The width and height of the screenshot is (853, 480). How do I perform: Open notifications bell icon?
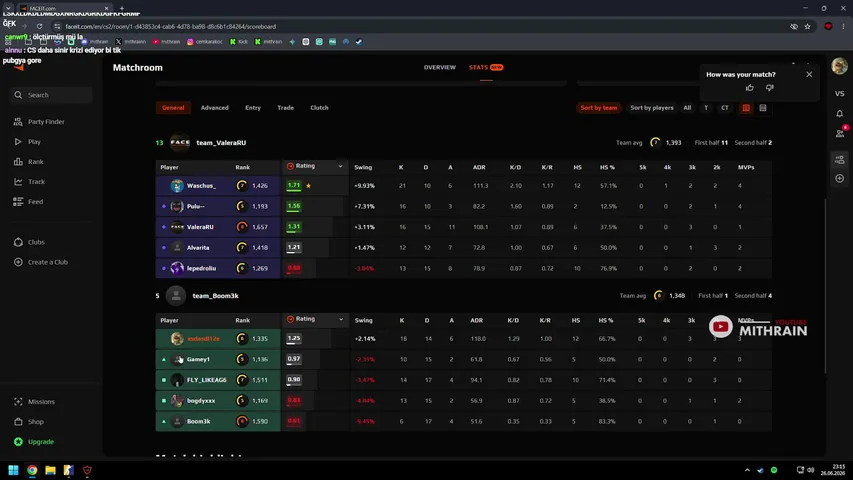(839, 114)
